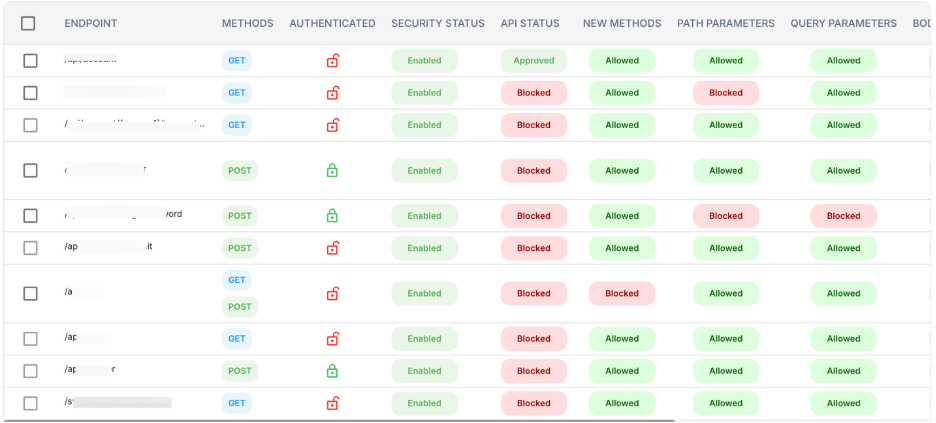Click red padlock next to third GET endpoint
Viewport: 936px width, 423px height.
332,125
